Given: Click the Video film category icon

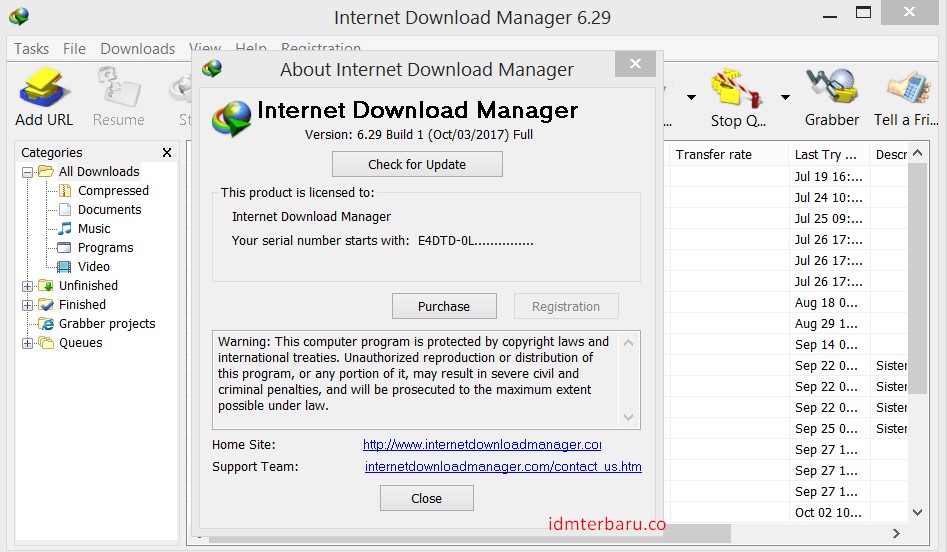Looking at the screenshot, I should tap(64, 266).
